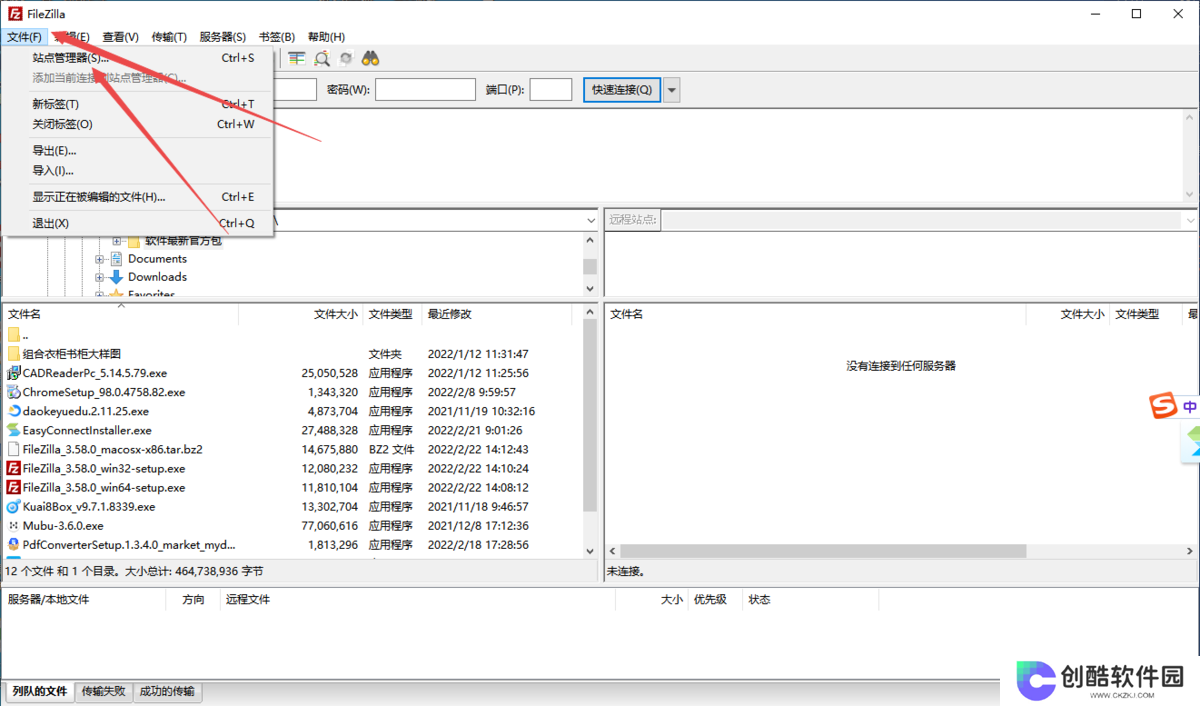Click the 密码(W) password input field
This screenshot has width=1200, height=706.
click(425, 90)
